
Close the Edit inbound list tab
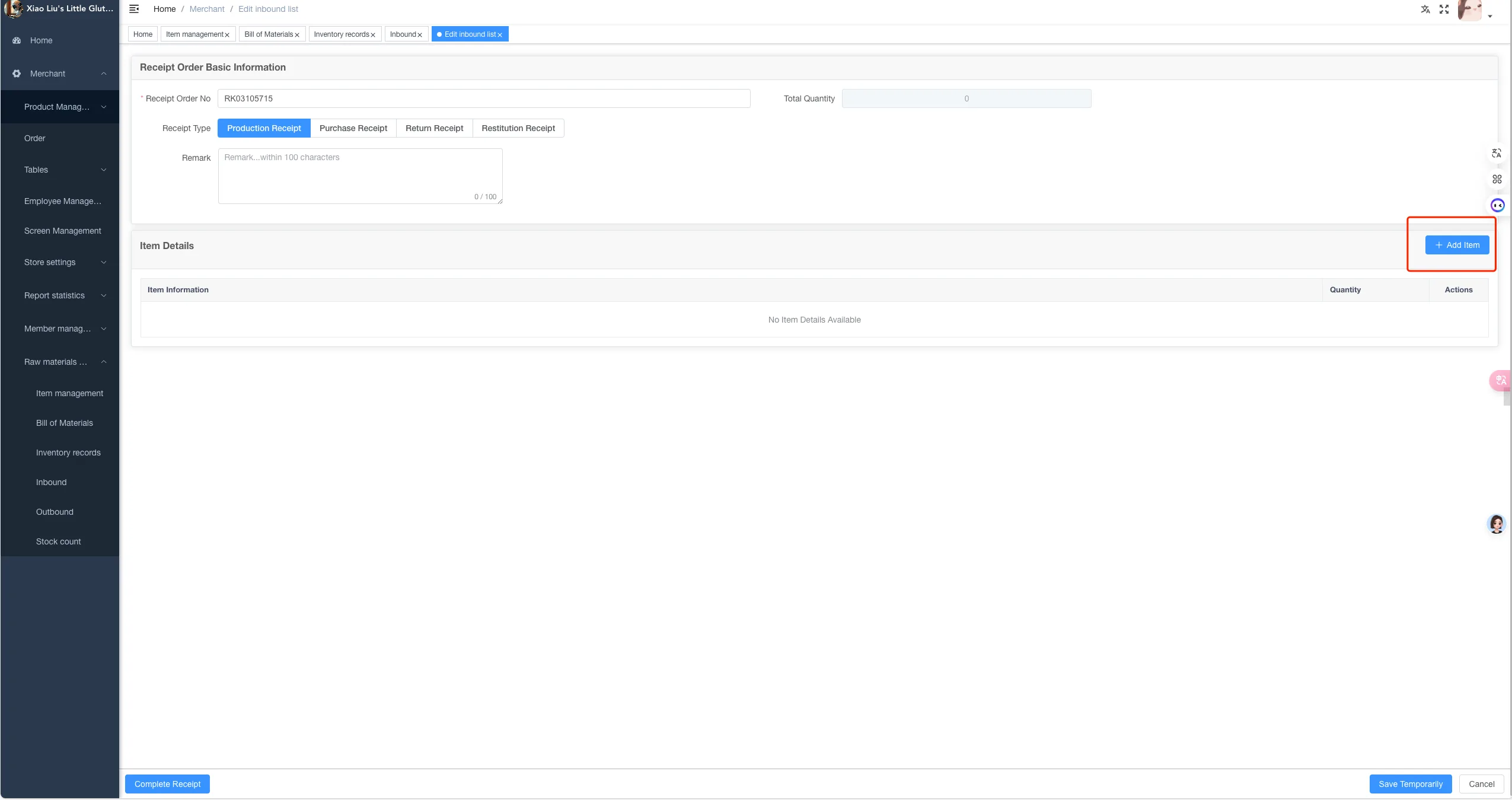point(500,35)
